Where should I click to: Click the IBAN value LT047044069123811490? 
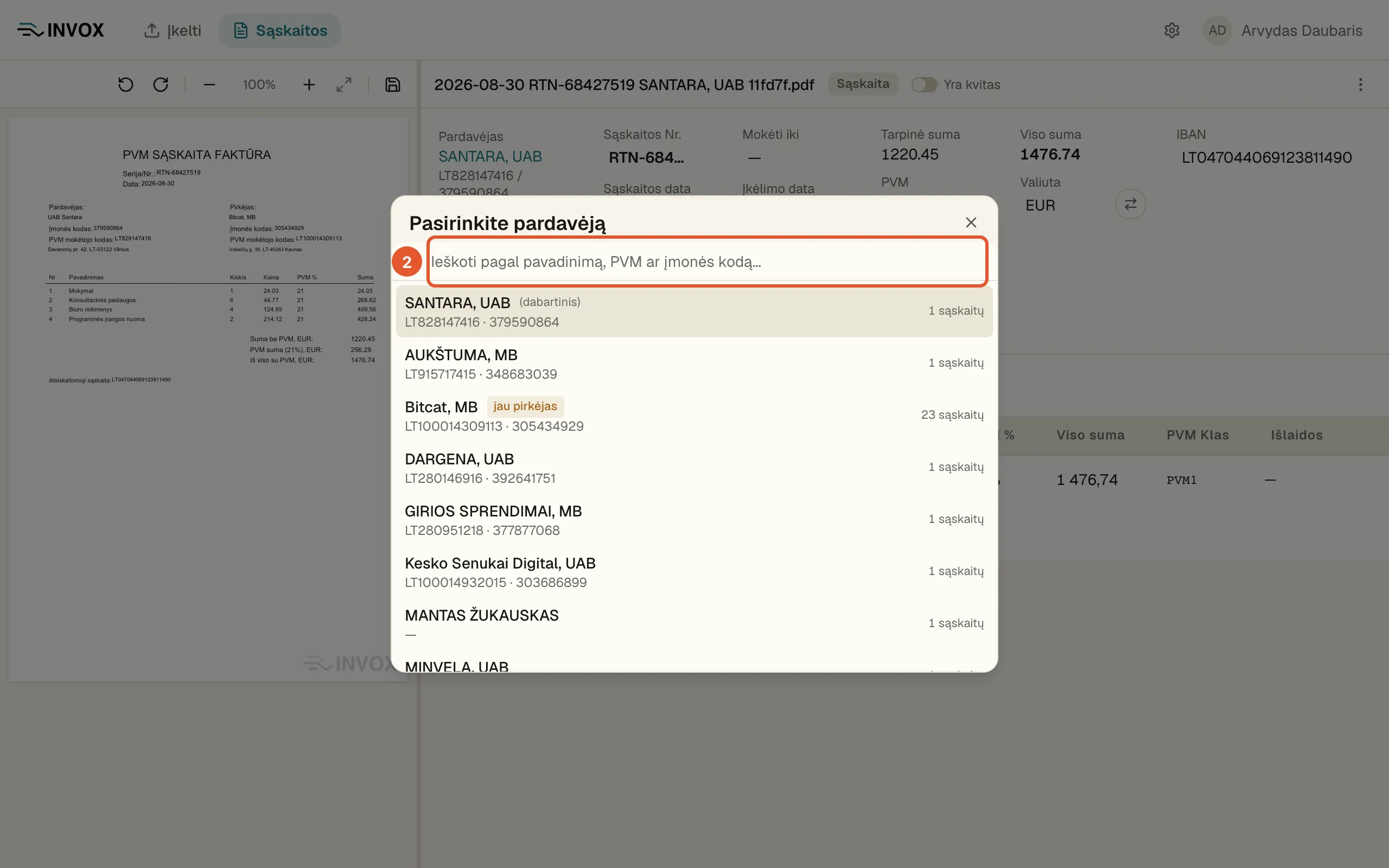tap(1267, 157)
